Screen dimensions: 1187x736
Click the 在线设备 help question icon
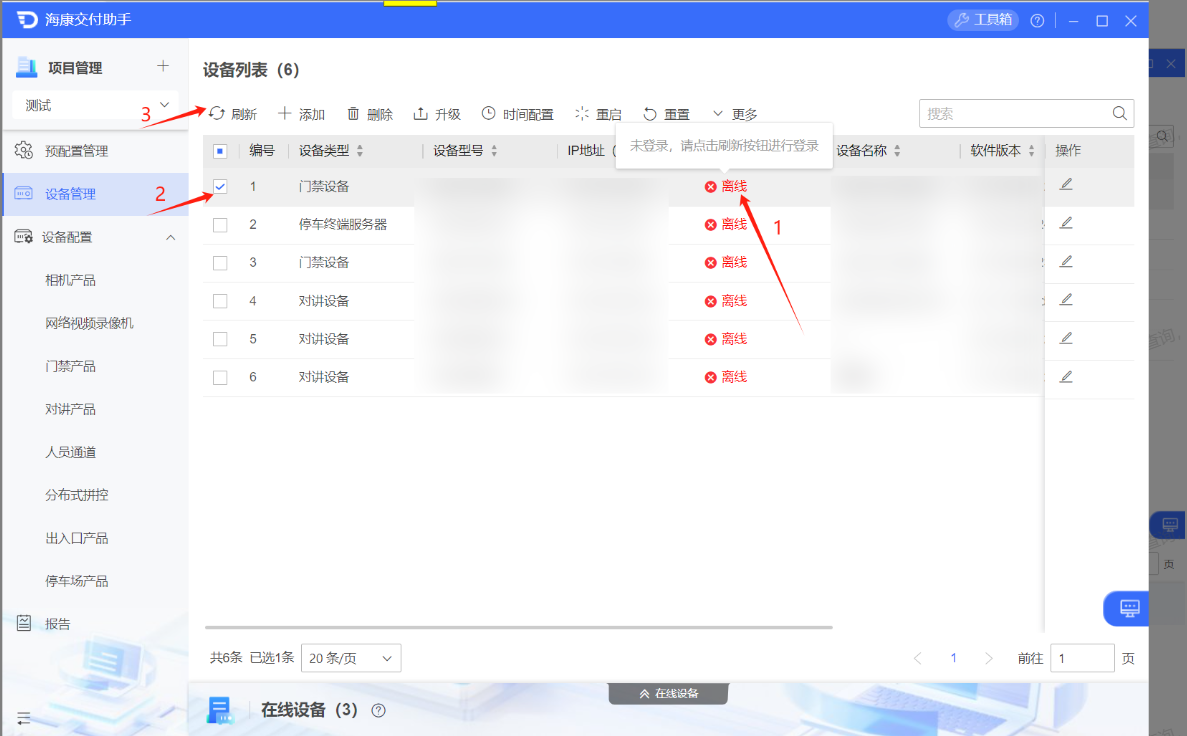(379, 710)
